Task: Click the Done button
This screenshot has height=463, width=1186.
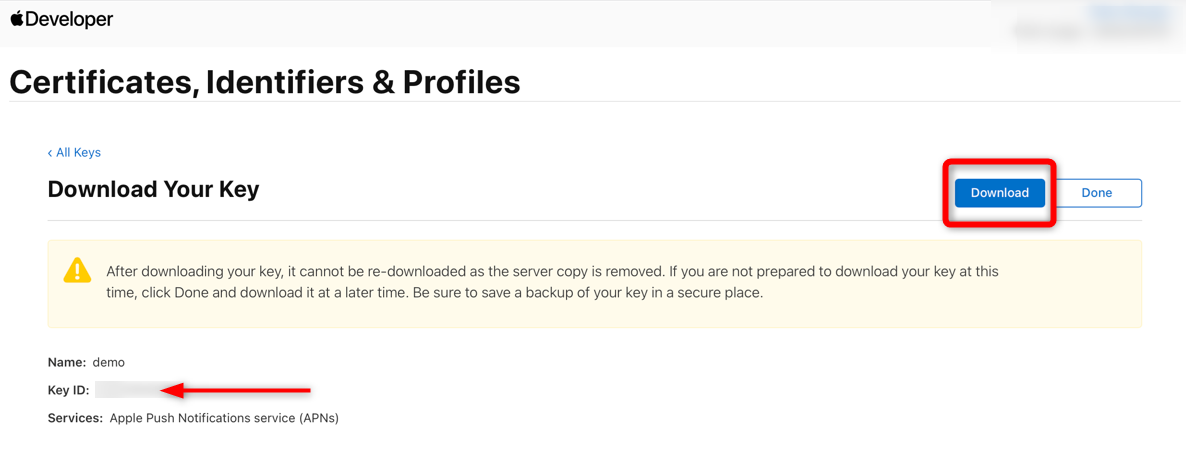Action: click(x=1096, y=193)
